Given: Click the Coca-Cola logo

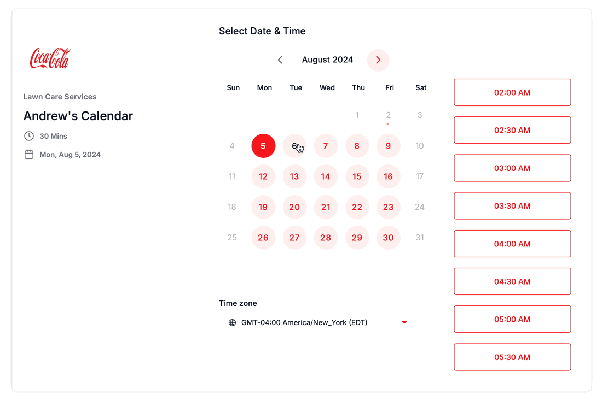Looking at the screenshot, I should pyautogui.click(x=50, y=58).
